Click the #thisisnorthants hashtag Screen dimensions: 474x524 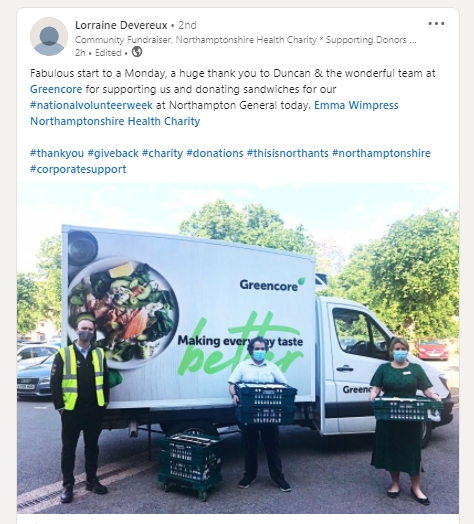(x=288, y=153)
